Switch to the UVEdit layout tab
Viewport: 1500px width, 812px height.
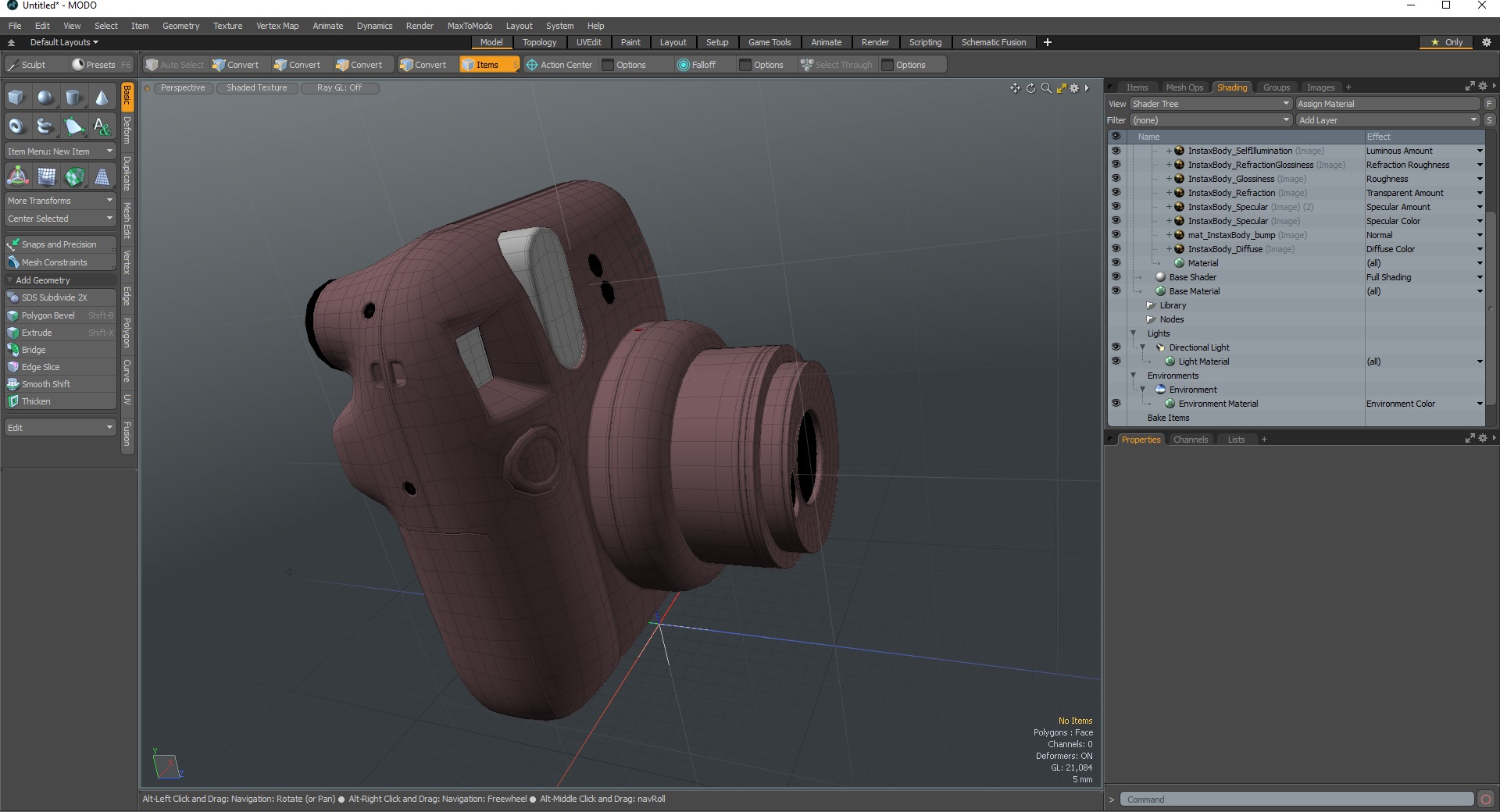click(588, 42)
